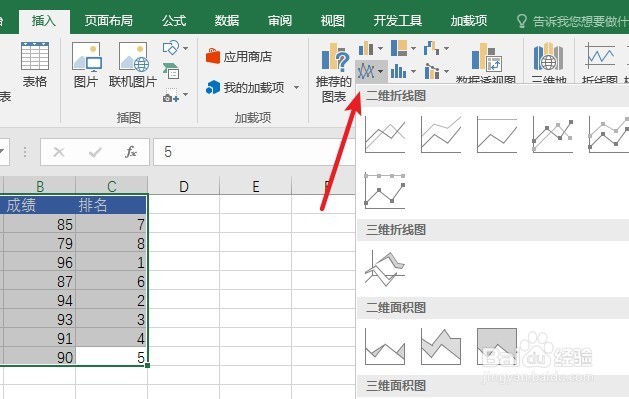The image size is (629, 399).
Task: Open the 审阅 tab
Action: coord(280,21)
